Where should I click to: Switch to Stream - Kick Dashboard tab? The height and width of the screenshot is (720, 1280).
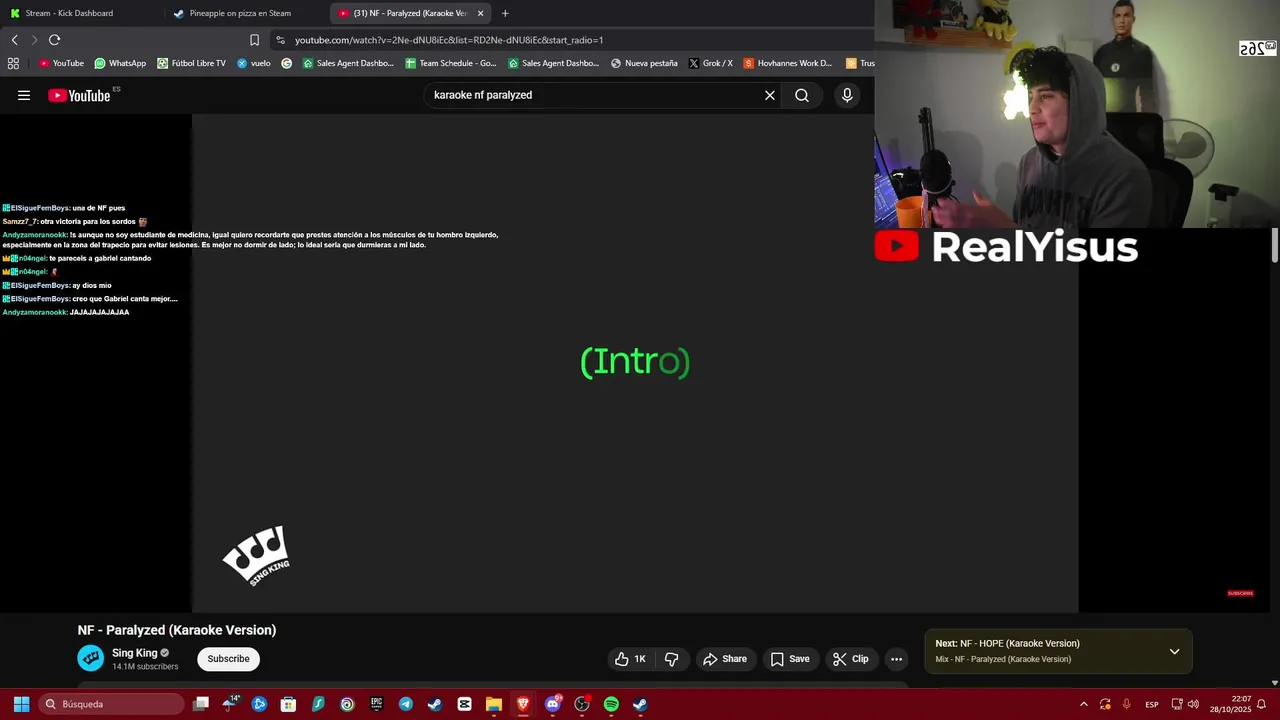[x=80, y=13]
